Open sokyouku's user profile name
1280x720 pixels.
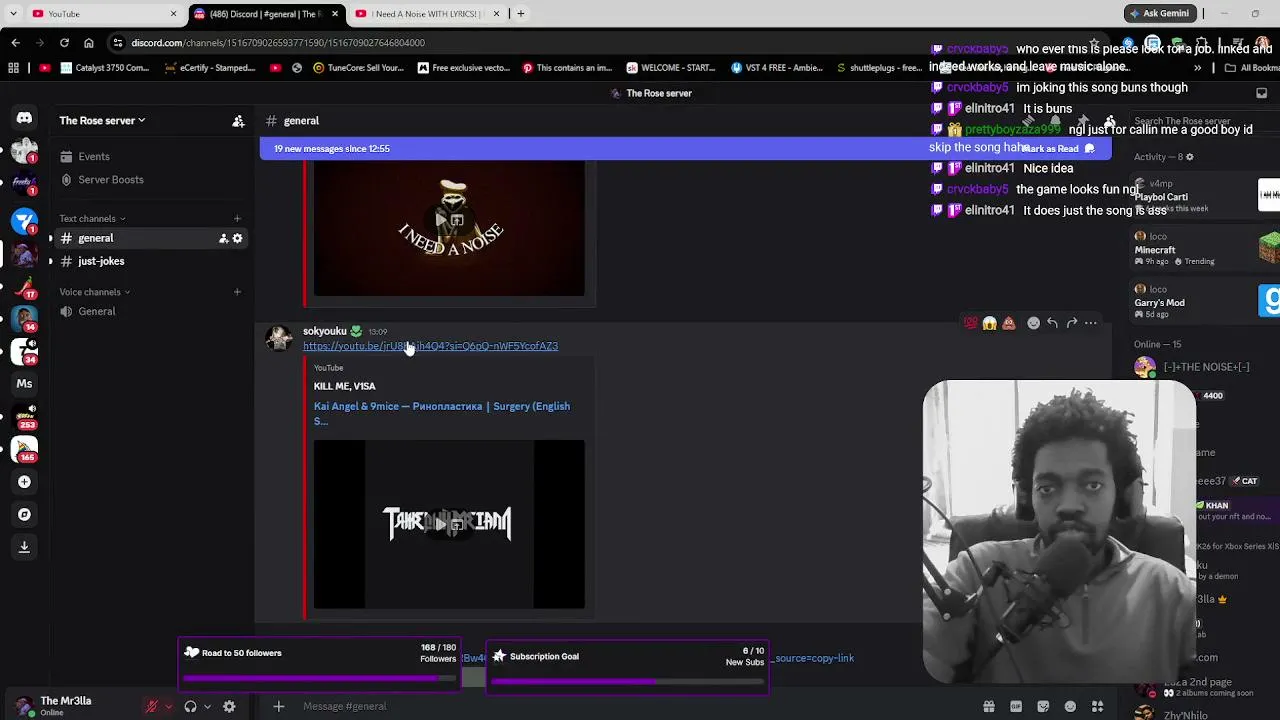[325, 331]
